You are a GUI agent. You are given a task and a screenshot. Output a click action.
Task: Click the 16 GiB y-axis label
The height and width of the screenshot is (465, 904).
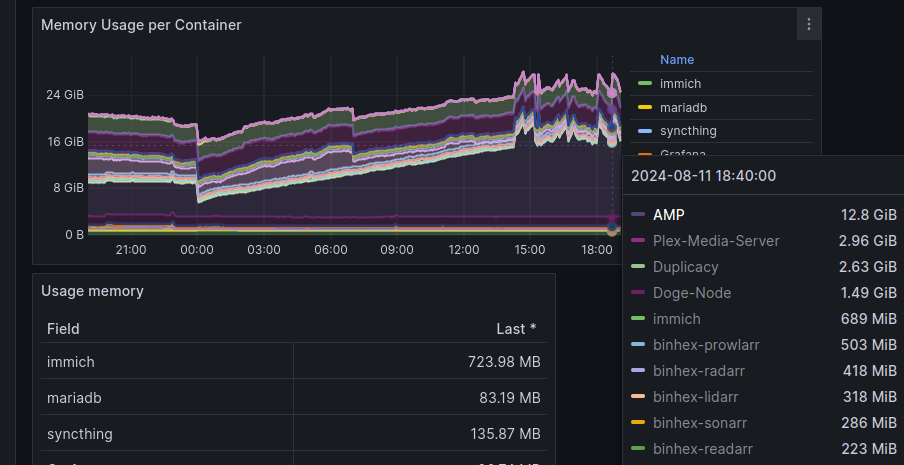click(65, 141)
